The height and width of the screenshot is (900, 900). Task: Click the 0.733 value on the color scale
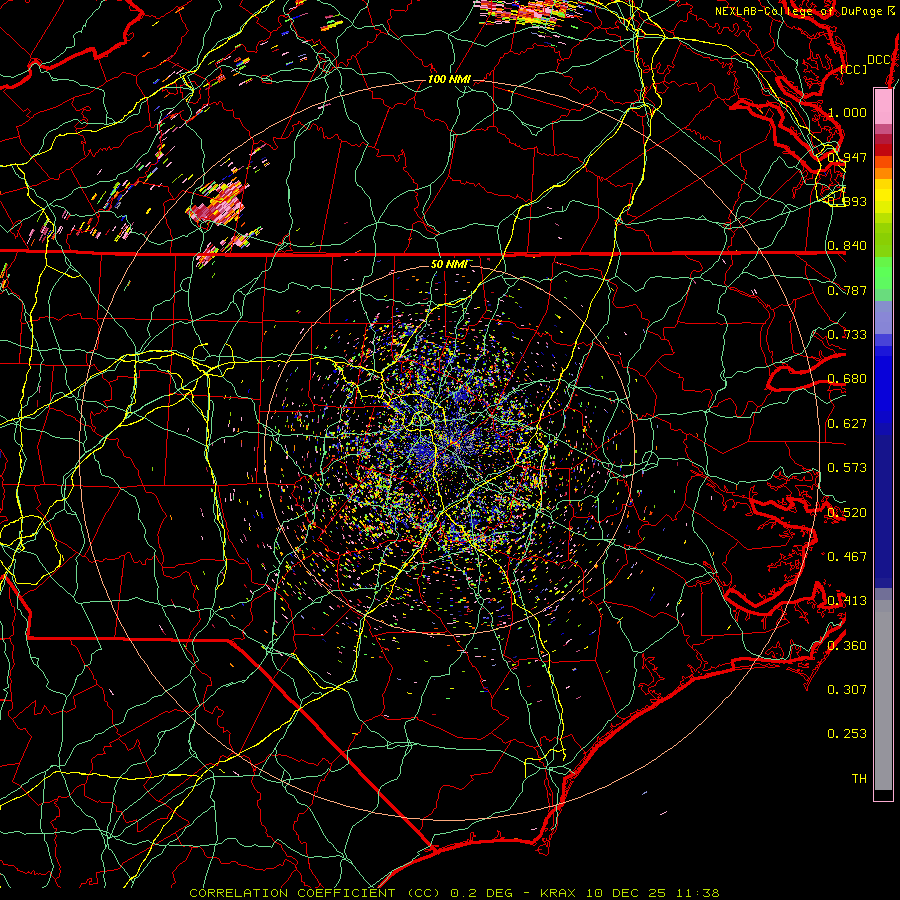[847, 335]
